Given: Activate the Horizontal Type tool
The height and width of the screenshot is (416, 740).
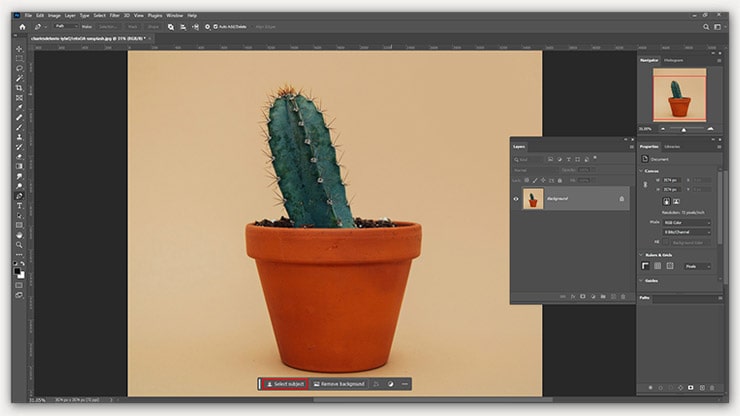Looking at the screenshot, I should [x=19, y=205].
